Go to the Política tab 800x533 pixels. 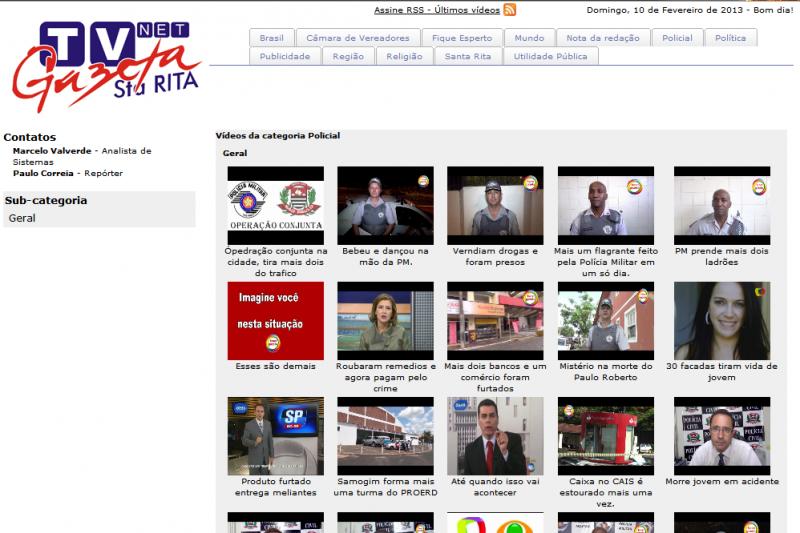pyautogui.click(x=730, y=38)
